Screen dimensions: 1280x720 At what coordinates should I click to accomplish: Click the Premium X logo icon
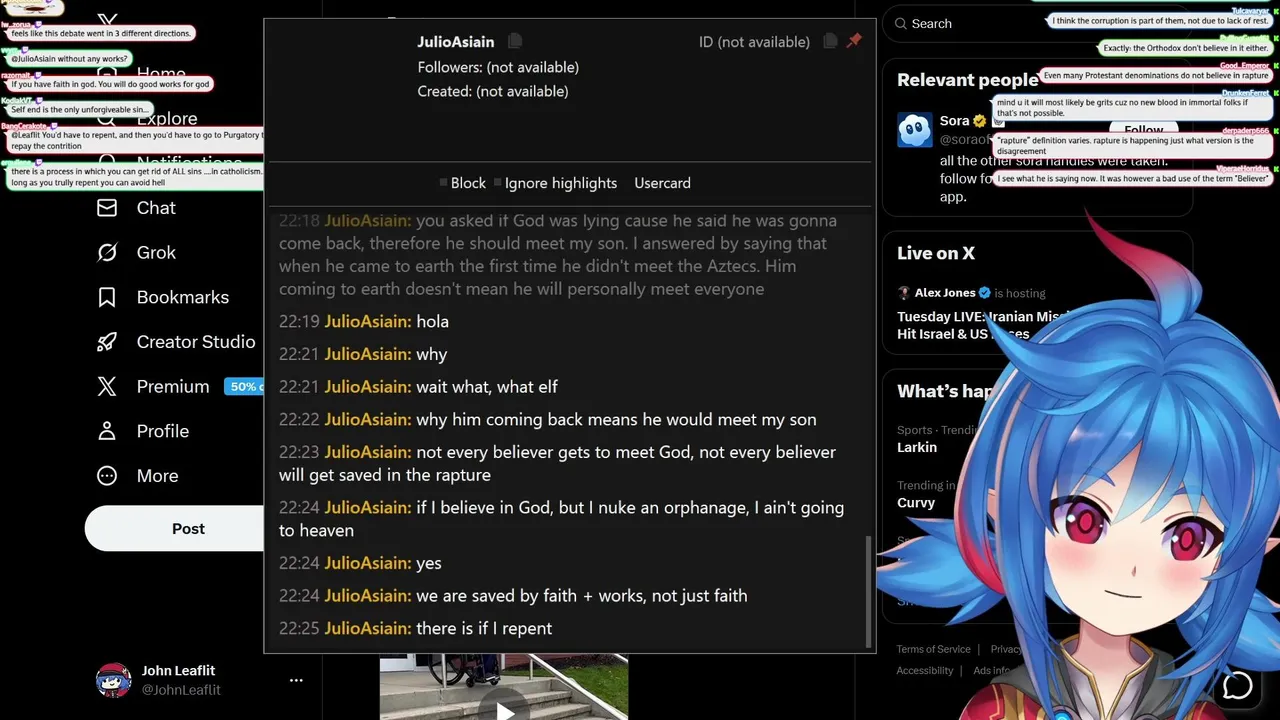point(107,387)
